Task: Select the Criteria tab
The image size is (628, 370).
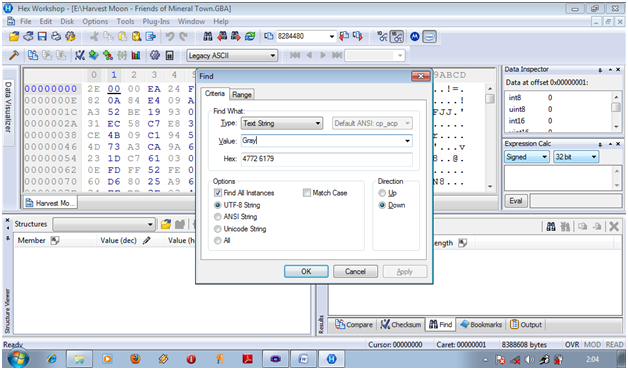Action: click(215, 93)
